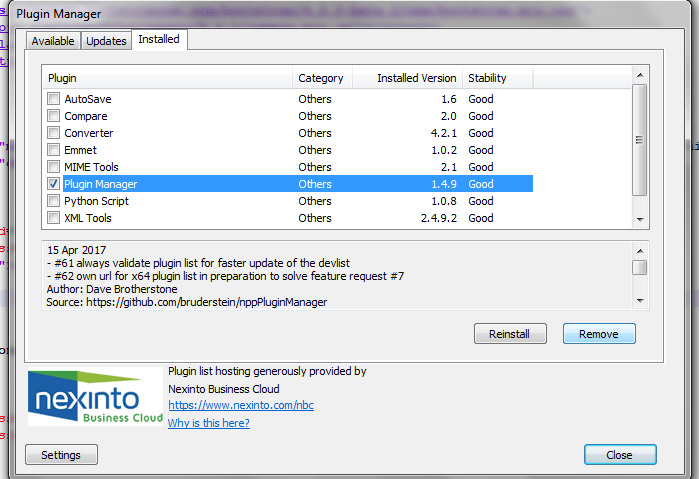Sort list by Category column header
Screen dimensions: 699x479
tap(322, 78)
